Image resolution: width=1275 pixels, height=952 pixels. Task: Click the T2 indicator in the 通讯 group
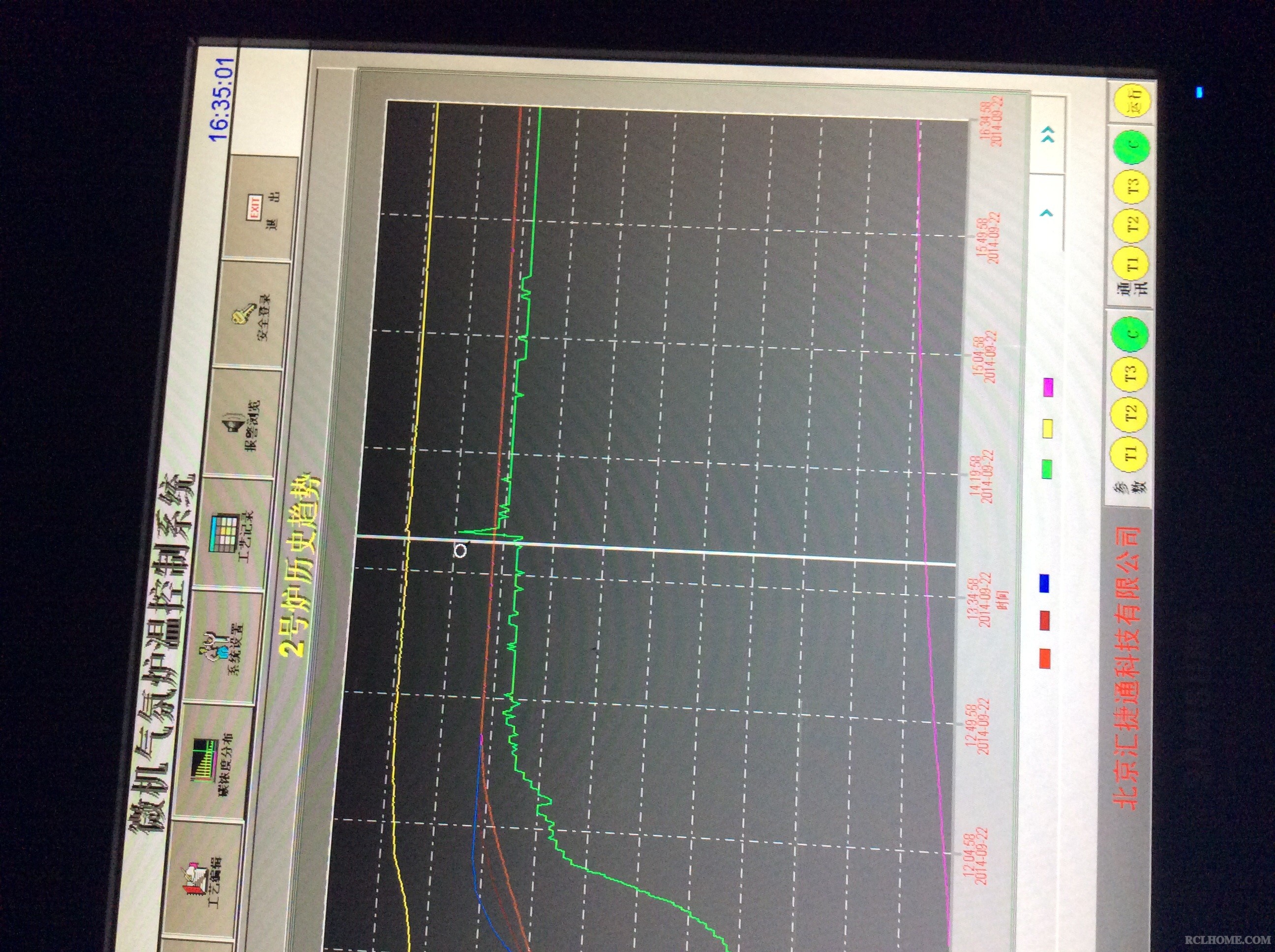click(1132, 225)
